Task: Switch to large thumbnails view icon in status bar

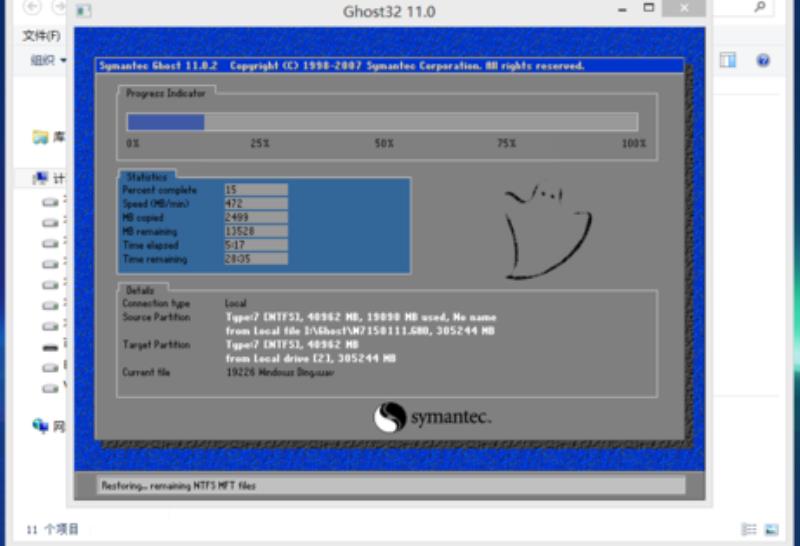Action: tap(771, 530)
